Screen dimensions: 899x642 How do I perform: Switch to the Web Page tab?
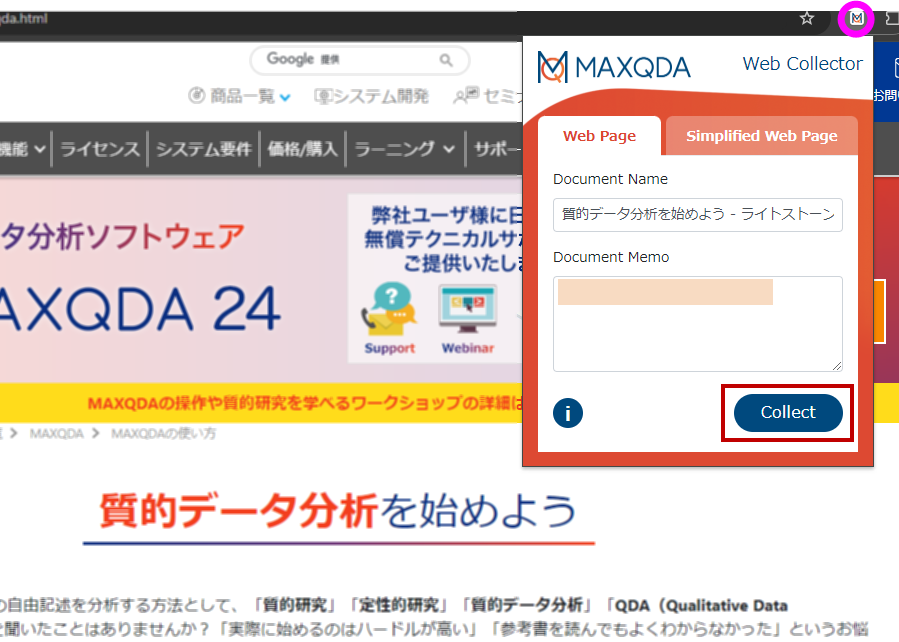[599, 136]
